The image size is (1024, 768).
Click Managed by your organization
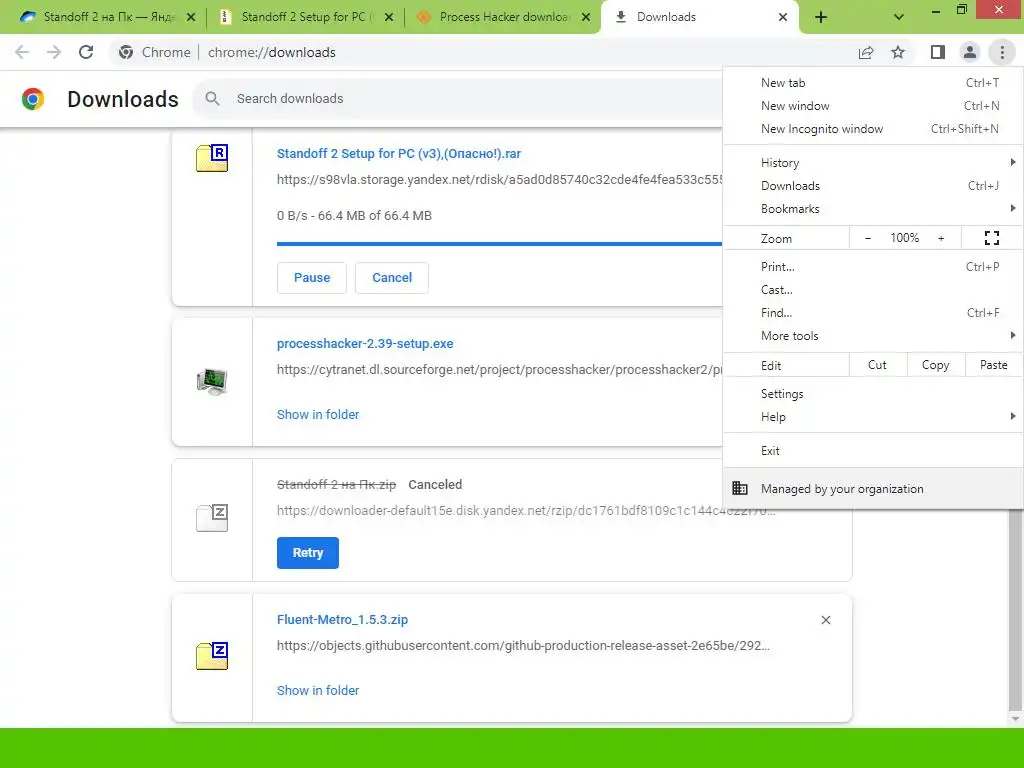(x=873, y=488)
